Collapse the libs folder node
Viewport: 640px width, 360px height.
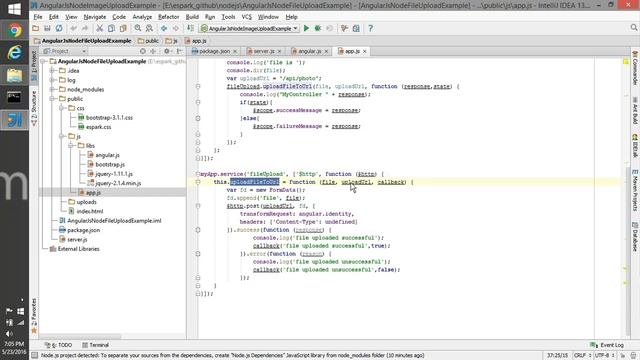click(71, 146)
